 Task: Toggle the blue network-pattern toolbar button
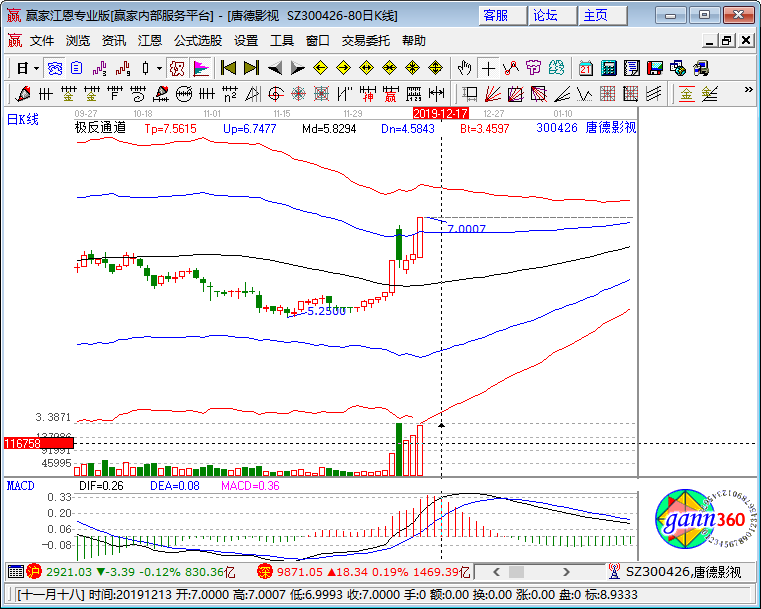coord(54,68)
